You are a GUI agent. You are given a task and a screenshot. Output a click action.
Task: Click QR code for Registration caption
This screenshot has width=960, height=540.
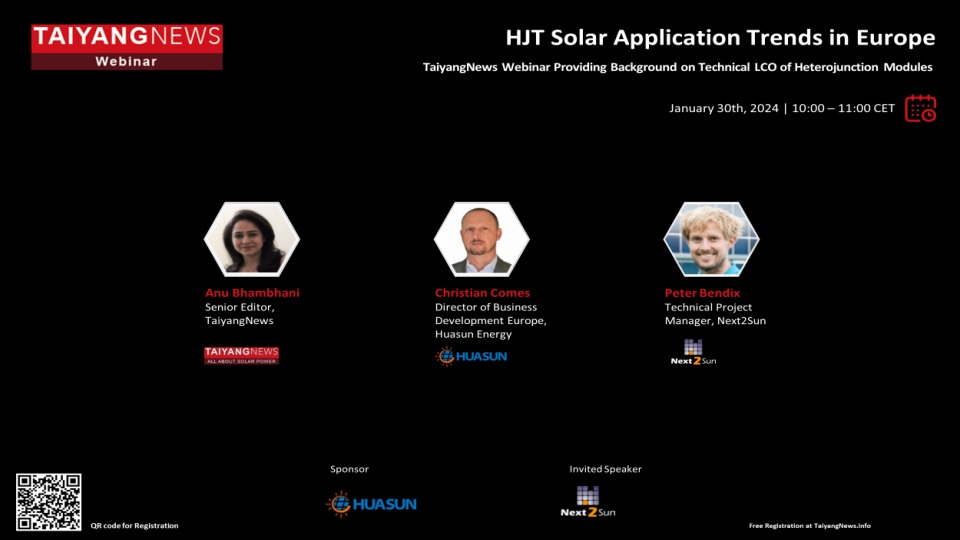click(135, 525)
